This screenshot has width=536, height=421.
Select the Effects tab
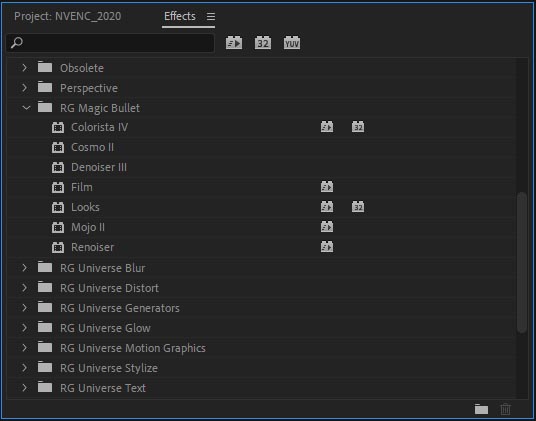coord(180,16)
